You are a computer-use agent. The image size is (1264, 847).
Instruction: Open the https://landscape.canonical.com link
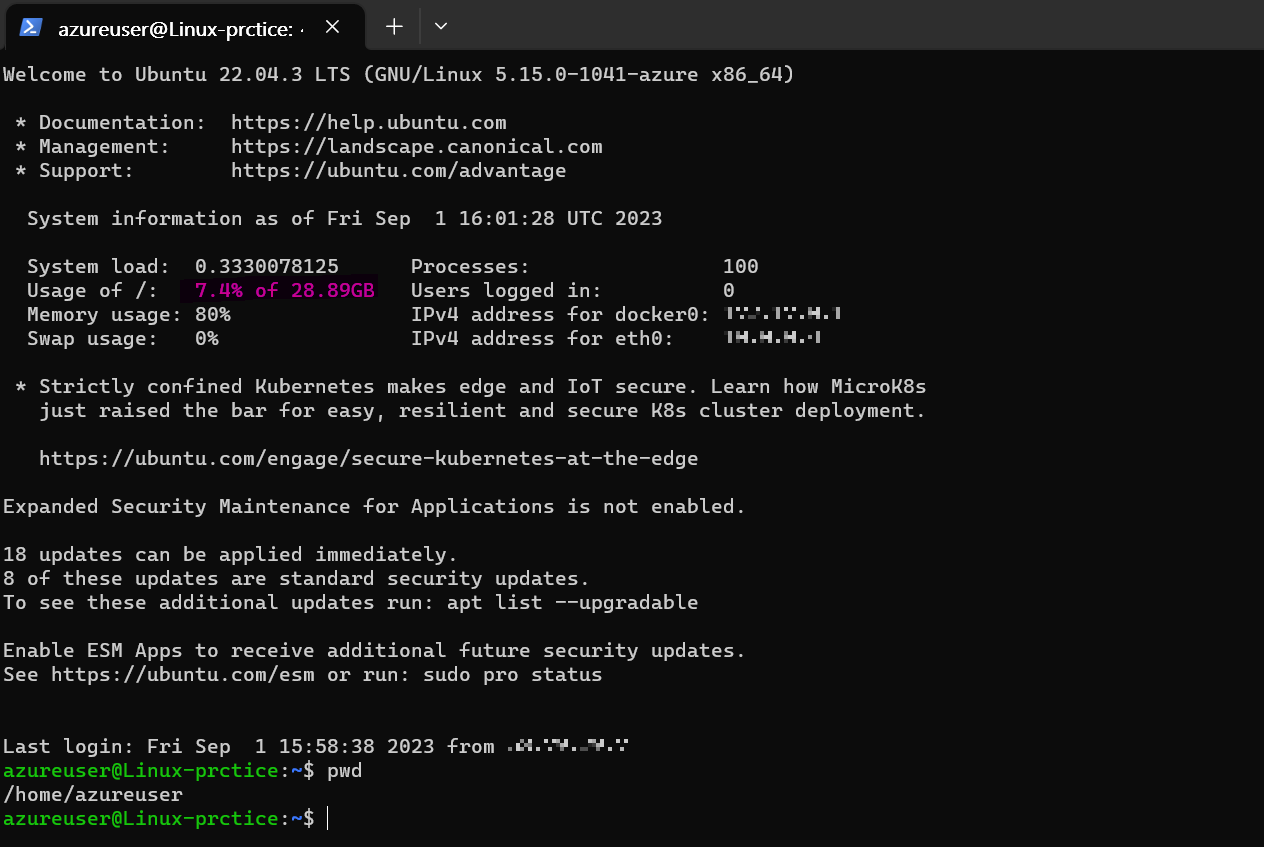[x=417, y=147]
